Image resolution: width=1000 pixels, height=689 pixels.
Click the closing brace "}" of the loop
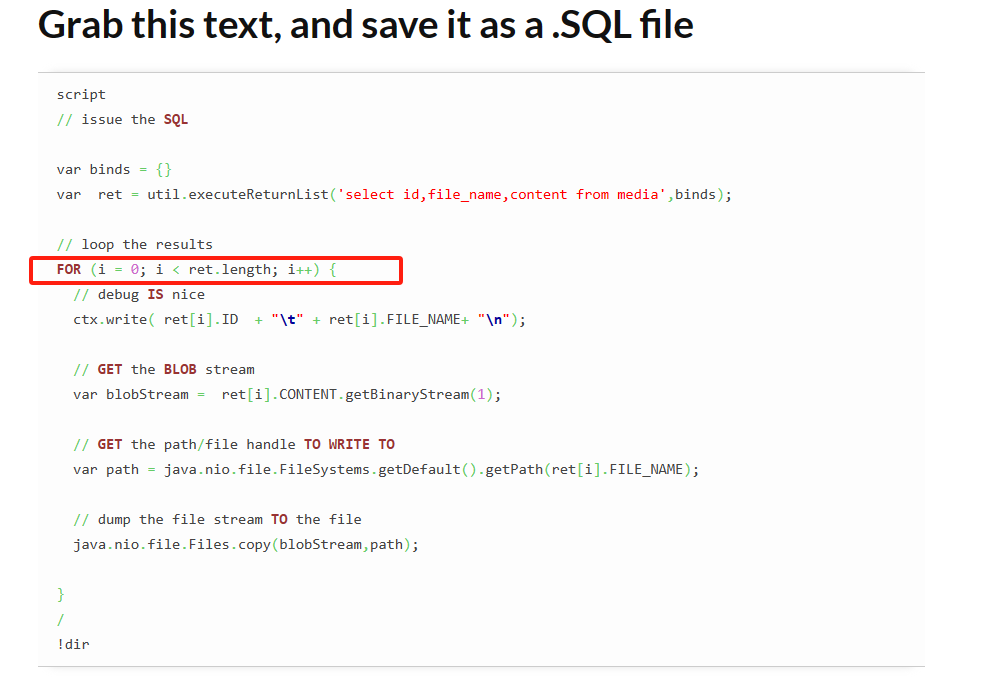61,595
